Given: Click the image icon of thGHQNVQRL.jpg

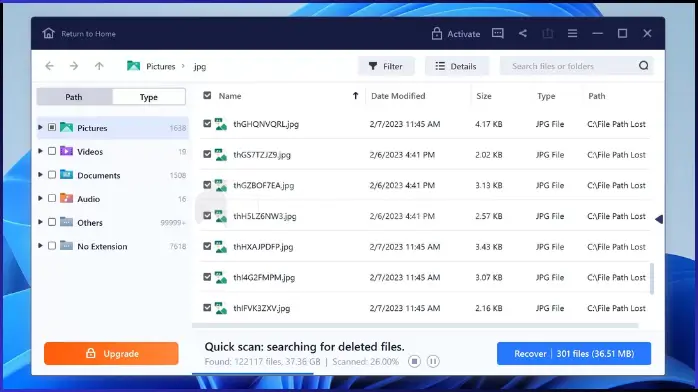Looking at the screenshot, I should coord(220,124).
